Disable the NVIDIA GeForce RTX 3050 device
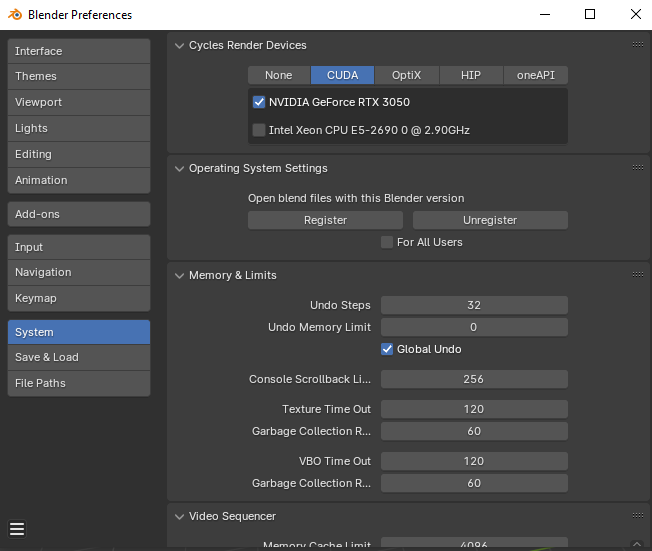 [260, 102]
